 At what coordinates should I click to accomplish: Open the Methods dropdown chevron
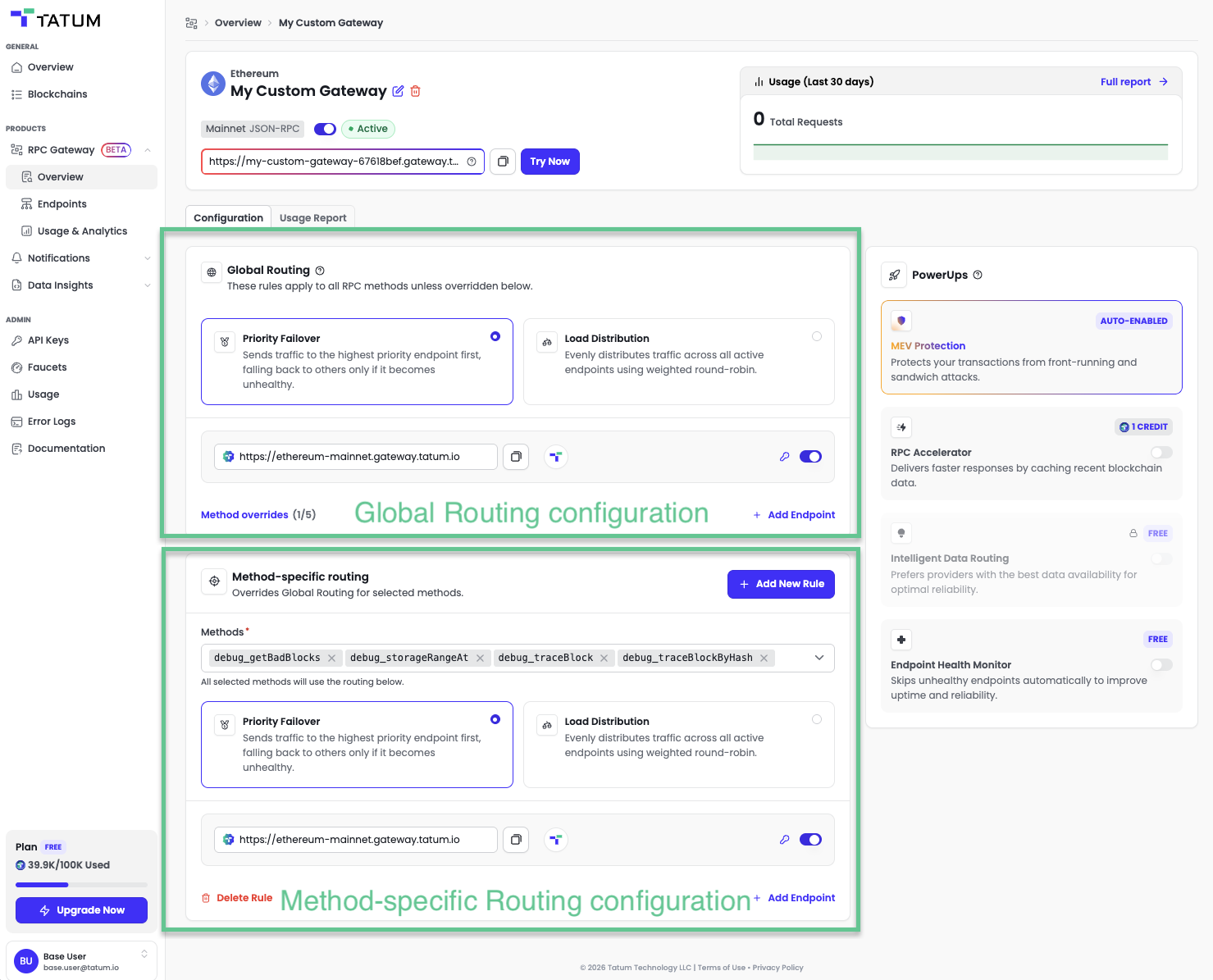[x=819, y=658]
